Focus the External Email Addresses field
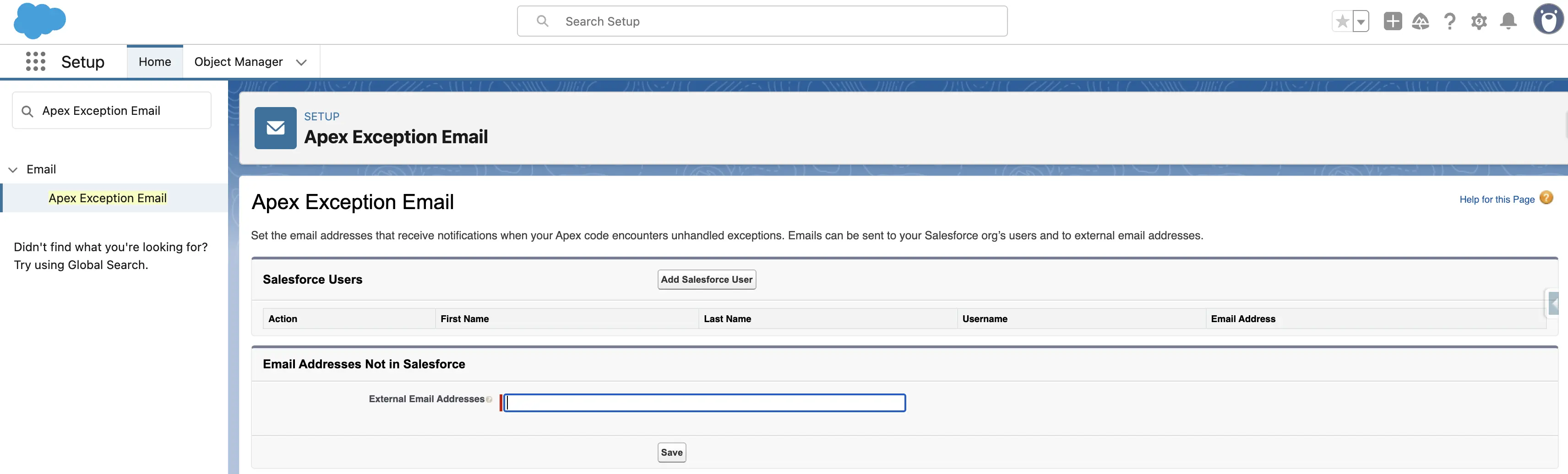The height and width of the screenshot is (474, 1568). (x=704, y=403)
